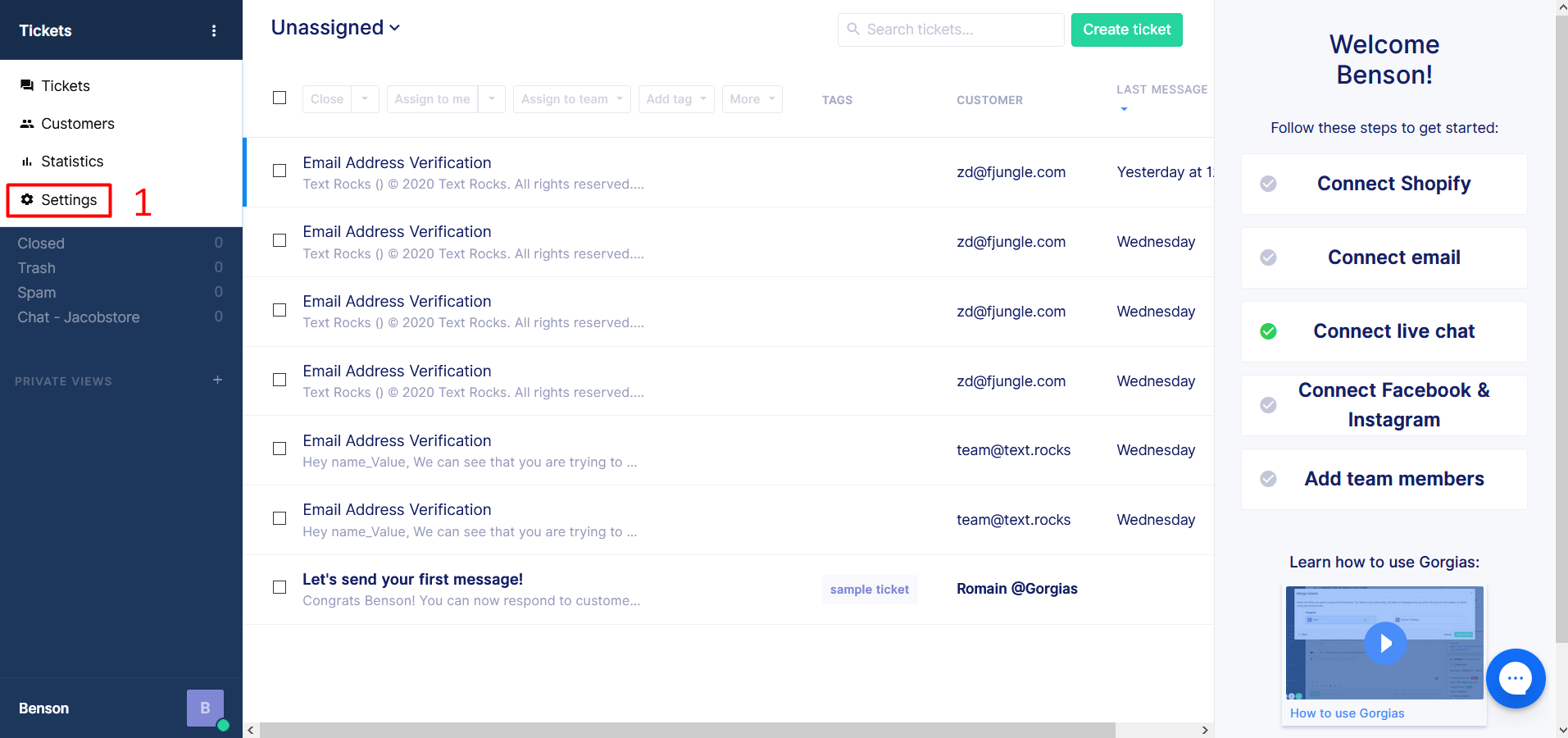Go to Chat - Jacobstore view
The height and width of the screenshot is (738, 1568).
click(79, 317)
